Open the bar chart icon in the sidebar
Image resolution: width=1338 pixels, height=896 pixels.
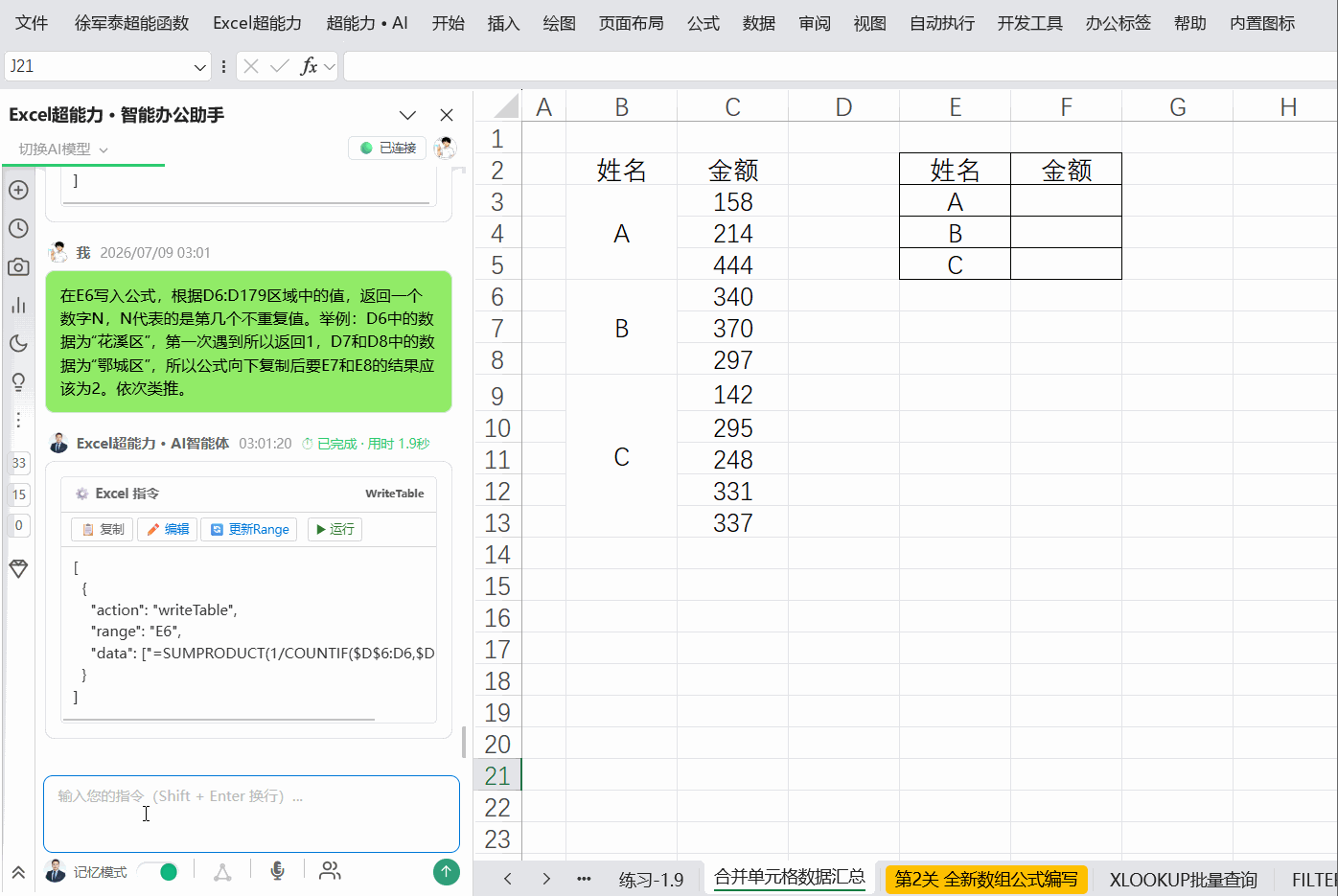(x=18, y=305)
